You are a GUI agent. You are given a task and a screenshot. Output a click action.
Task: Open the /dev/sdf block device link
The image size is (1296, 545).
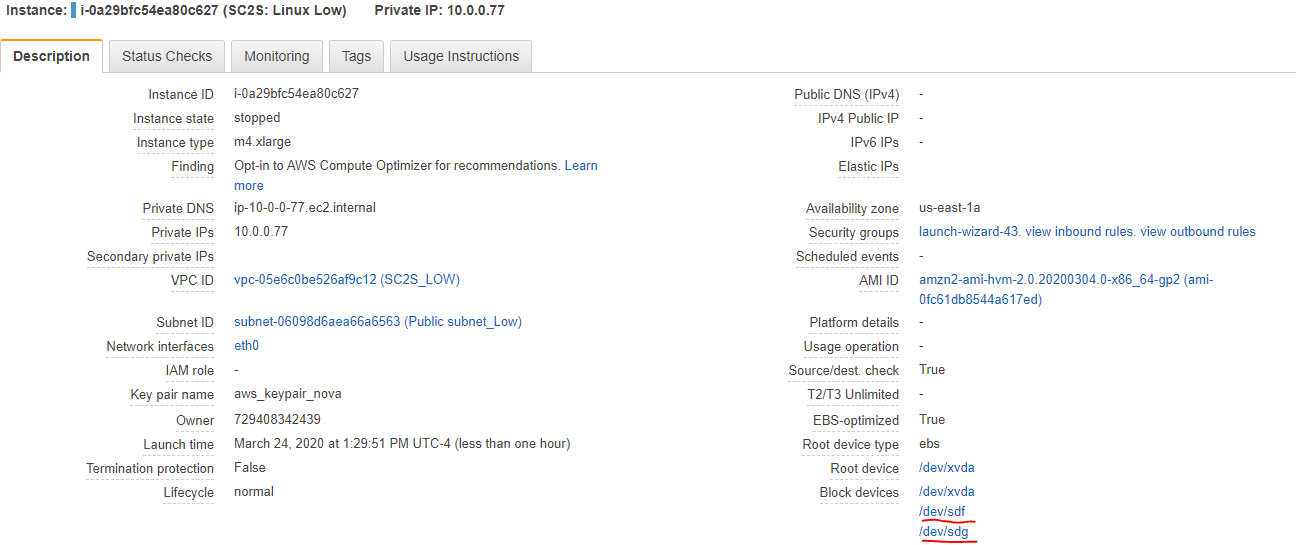pos(942,512)
